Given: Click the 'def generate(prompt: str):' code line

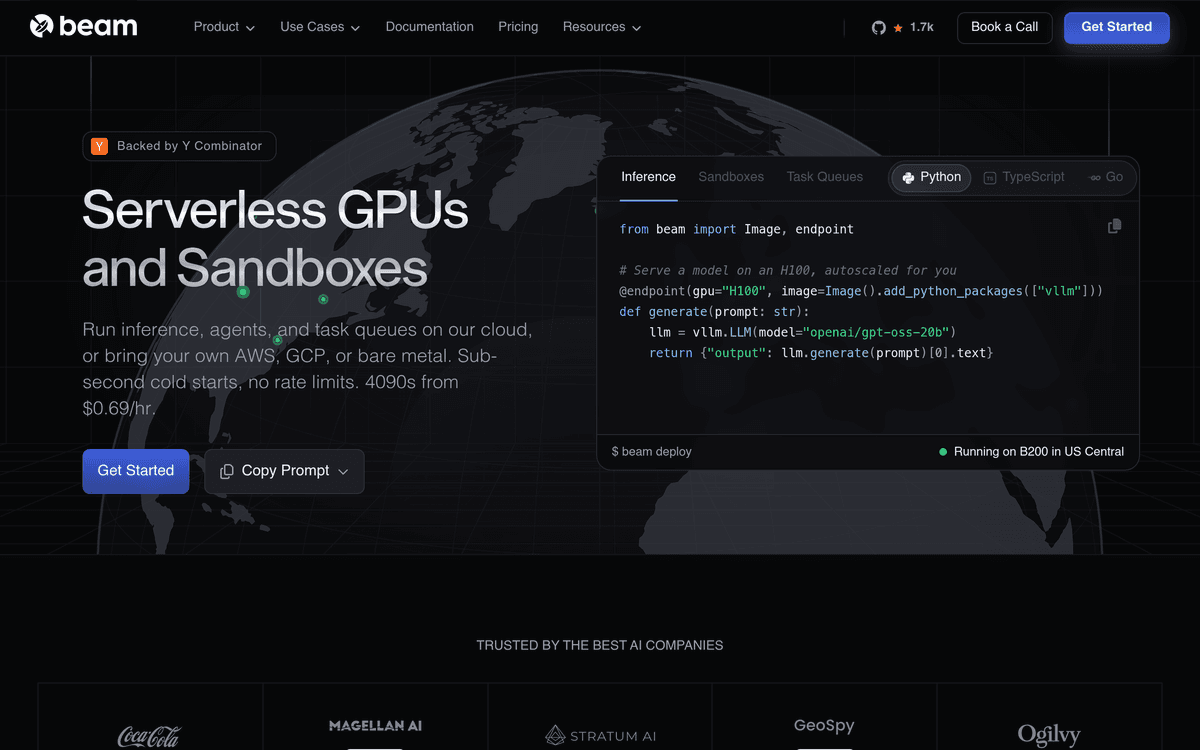Looking at the screenshot, I should tap(713, 311).
